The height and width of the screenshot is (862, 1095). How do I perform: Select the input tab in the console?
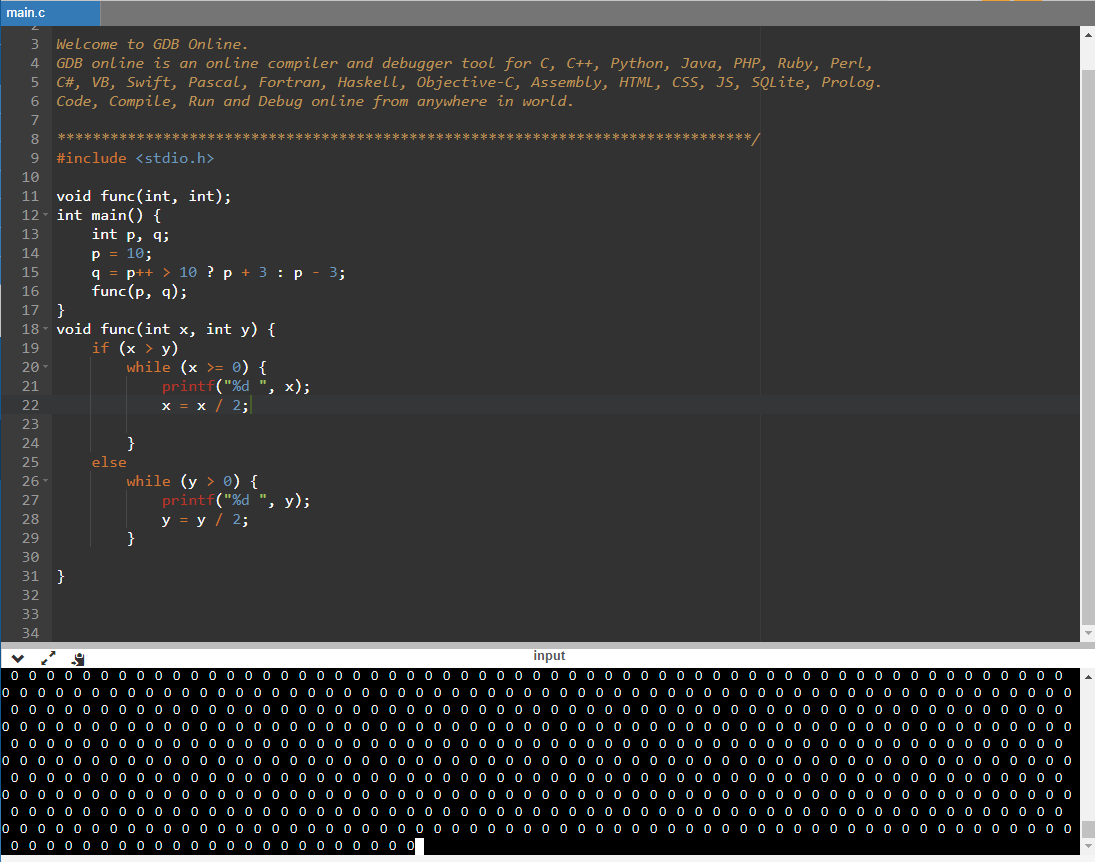click(x=548, y=656)
